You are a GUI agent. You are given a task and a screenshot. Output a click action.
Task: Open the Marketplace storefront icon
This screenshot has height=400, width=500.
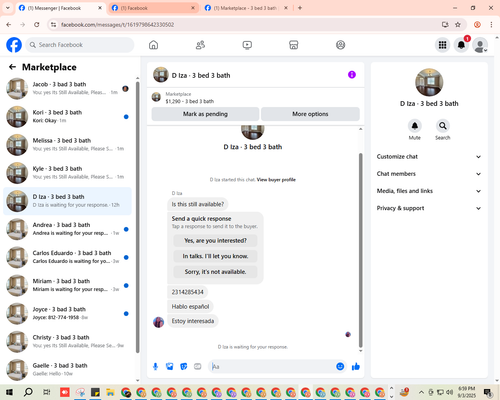click(293, 45)
